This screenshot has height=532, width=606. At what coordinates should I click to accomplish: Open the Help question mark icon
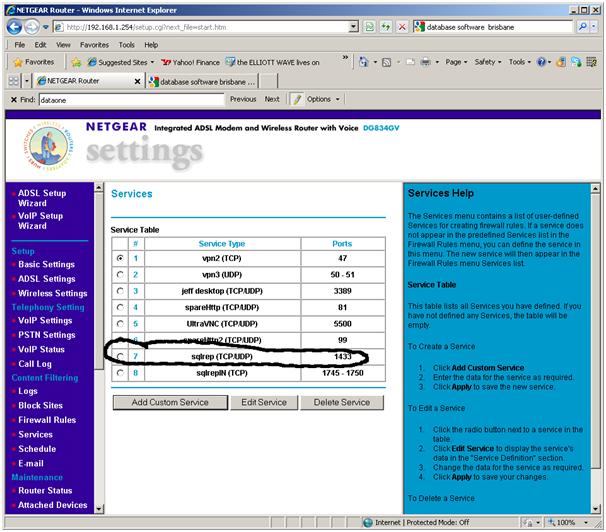[541, 62]
